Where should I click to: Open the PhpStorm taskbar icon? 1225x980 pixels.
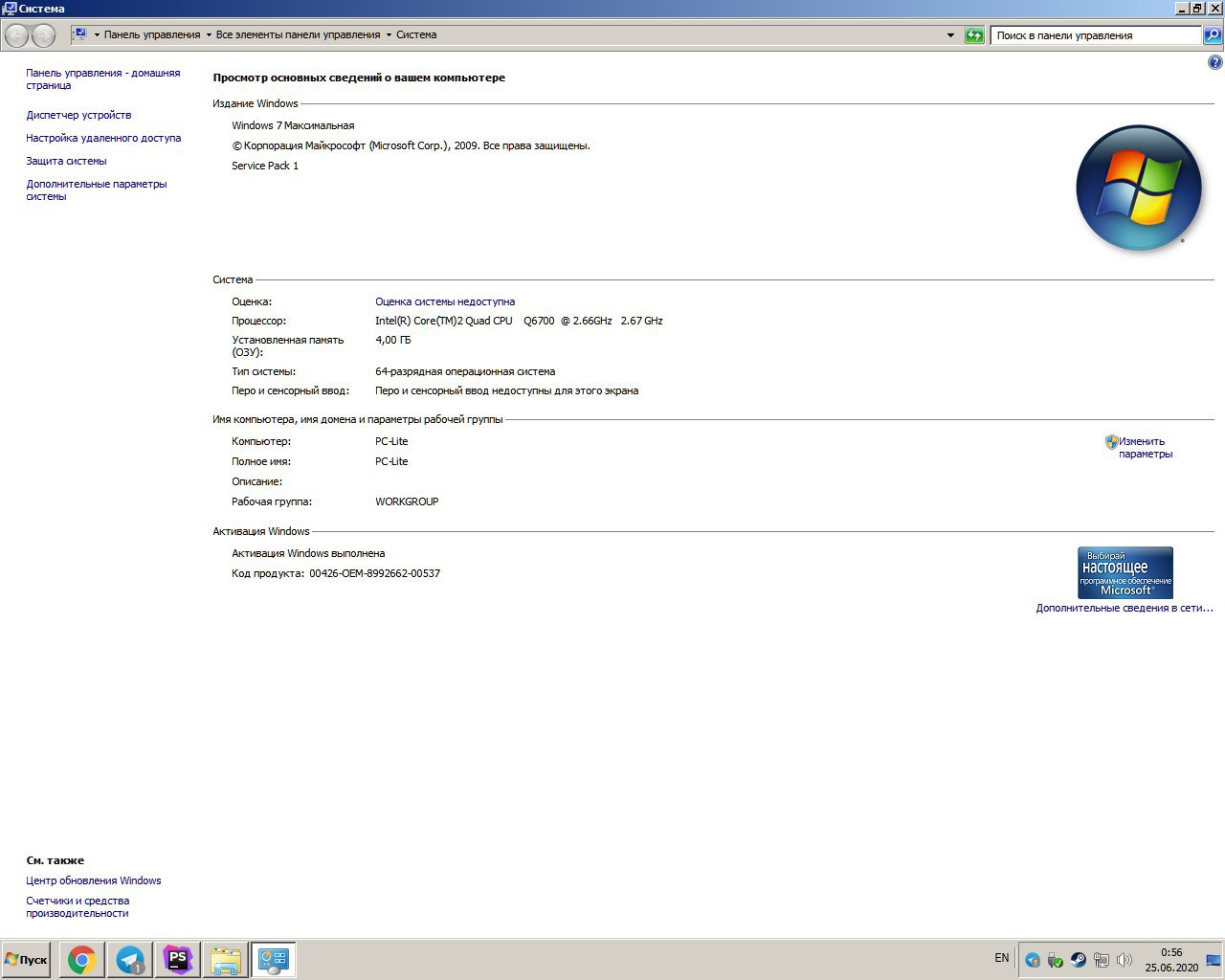(x=178, y=960)
